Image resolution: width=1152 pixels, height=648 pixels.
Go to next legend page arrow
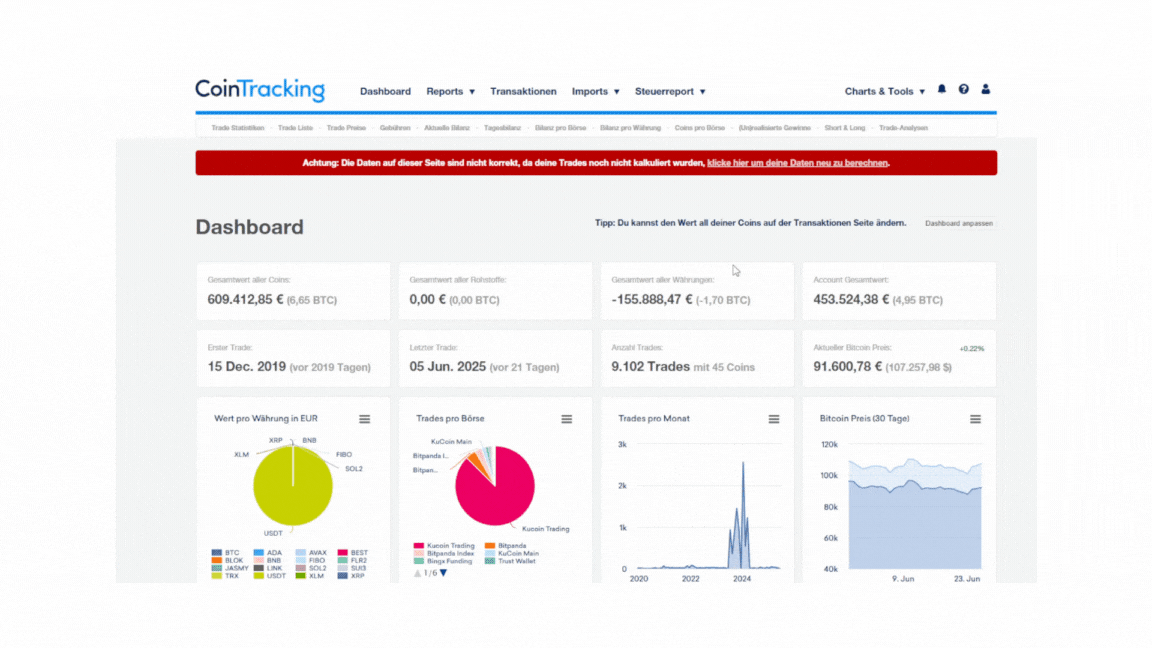[x=443, y=573]
